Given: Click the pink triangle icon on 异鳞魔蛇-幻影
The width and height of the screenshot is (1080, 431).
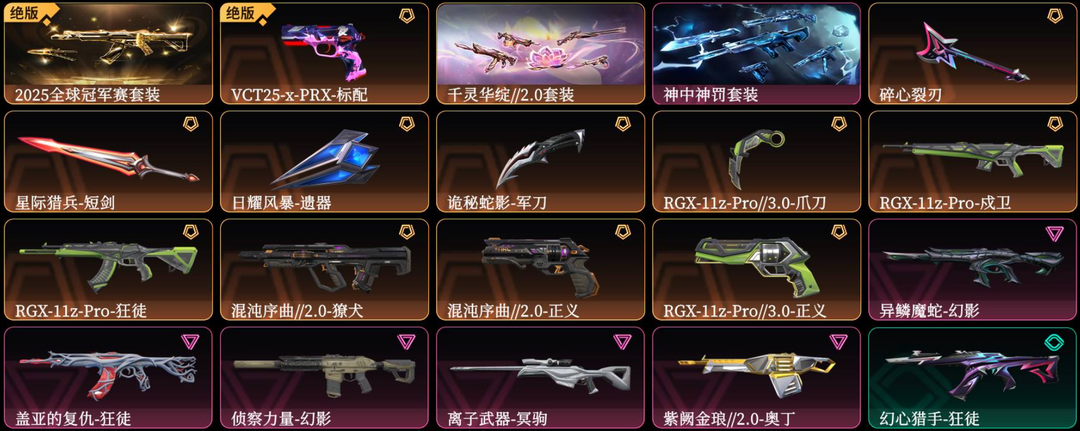Looking at the screenshot, I should 1054,233.
